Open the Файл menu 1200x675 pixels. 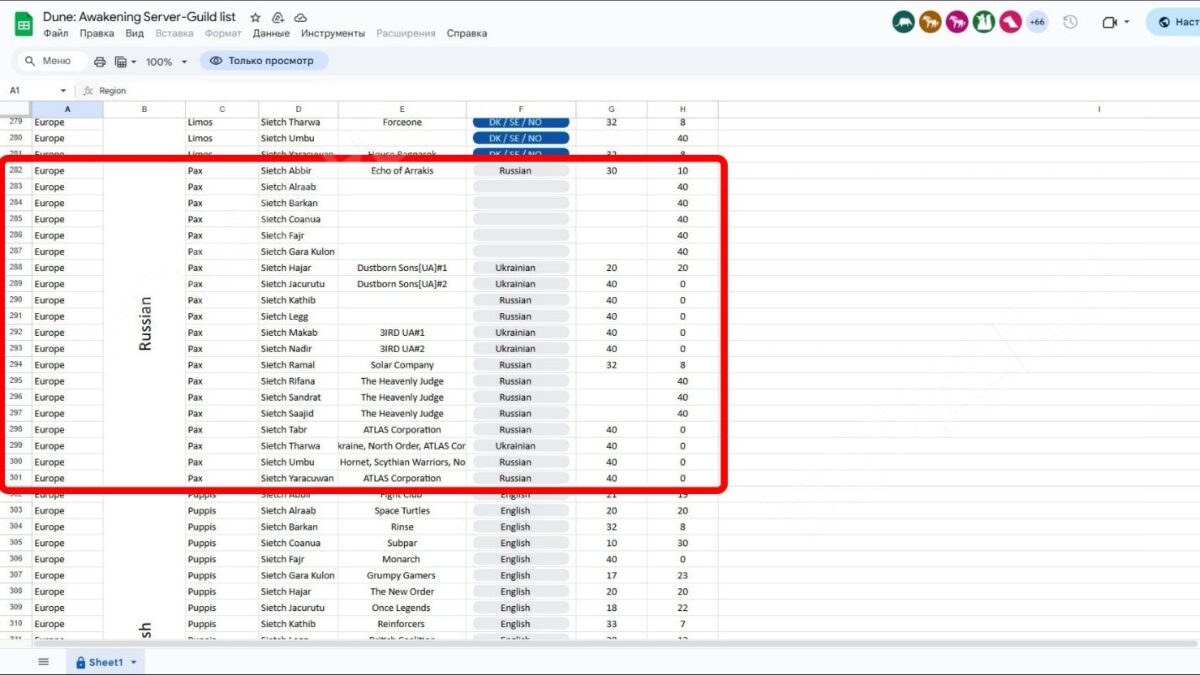[x=56, y=33]
